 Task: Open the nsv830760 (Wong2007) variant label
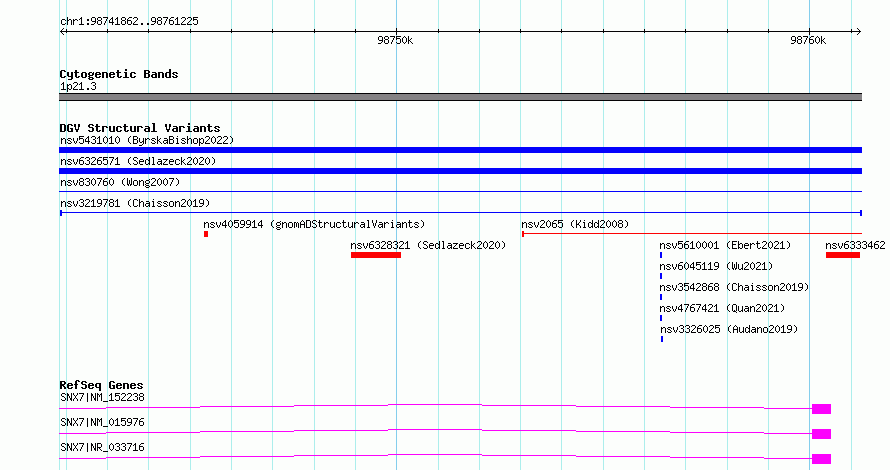120,182
